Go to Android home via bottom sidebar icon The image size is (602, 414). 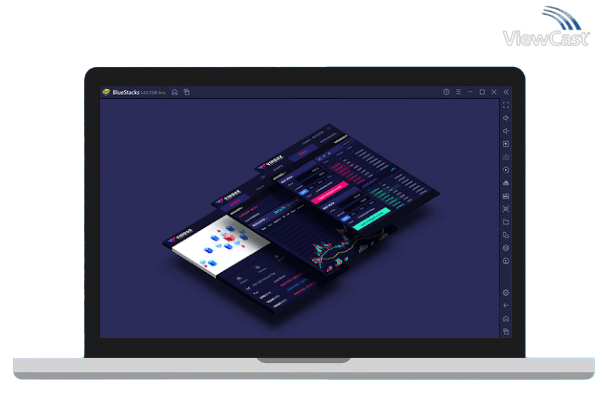[506, 319]
